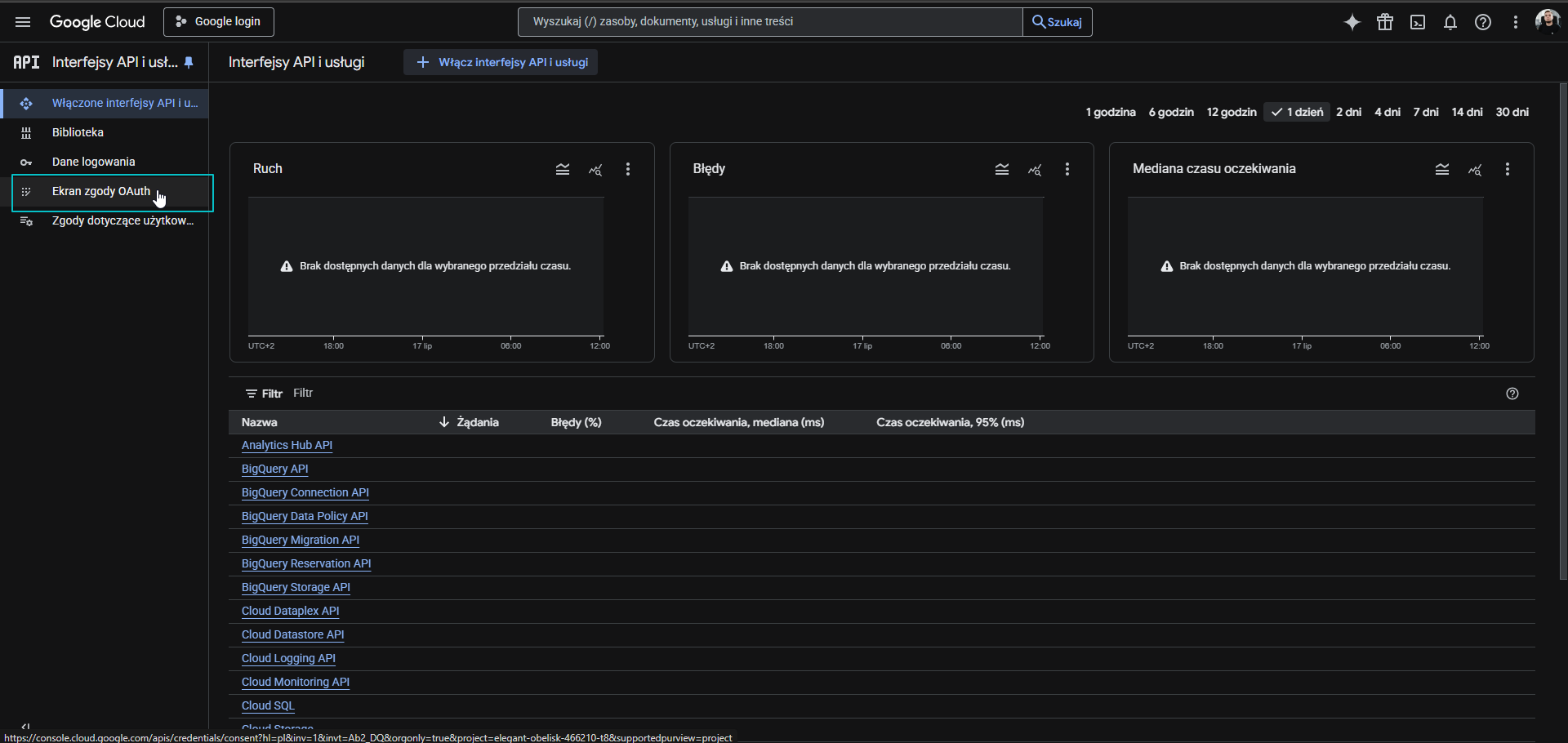
Task: Open the BigQuery Storage API link
Action: [x=296, y=587]
